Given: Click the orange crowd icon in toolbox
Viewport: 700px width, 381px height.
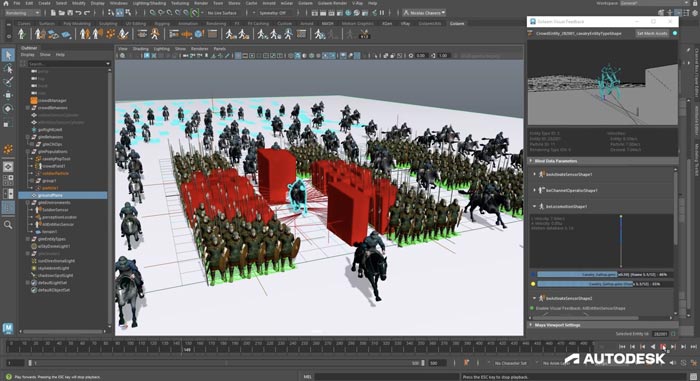Looking at the screenshot, I should click(8, 149).
